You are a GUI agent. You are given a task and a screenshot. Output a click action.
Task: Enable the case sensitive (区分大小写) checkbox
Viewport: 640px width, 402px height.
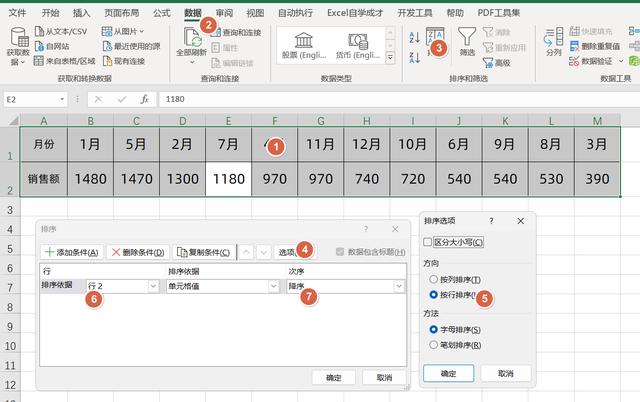pos(429,242)
